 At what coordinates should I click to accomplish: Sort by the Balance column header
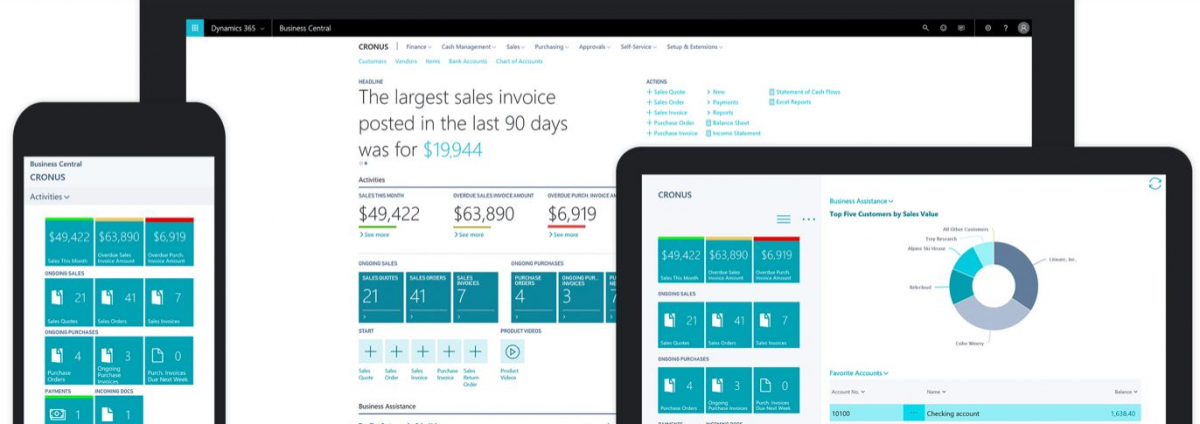1126,392
